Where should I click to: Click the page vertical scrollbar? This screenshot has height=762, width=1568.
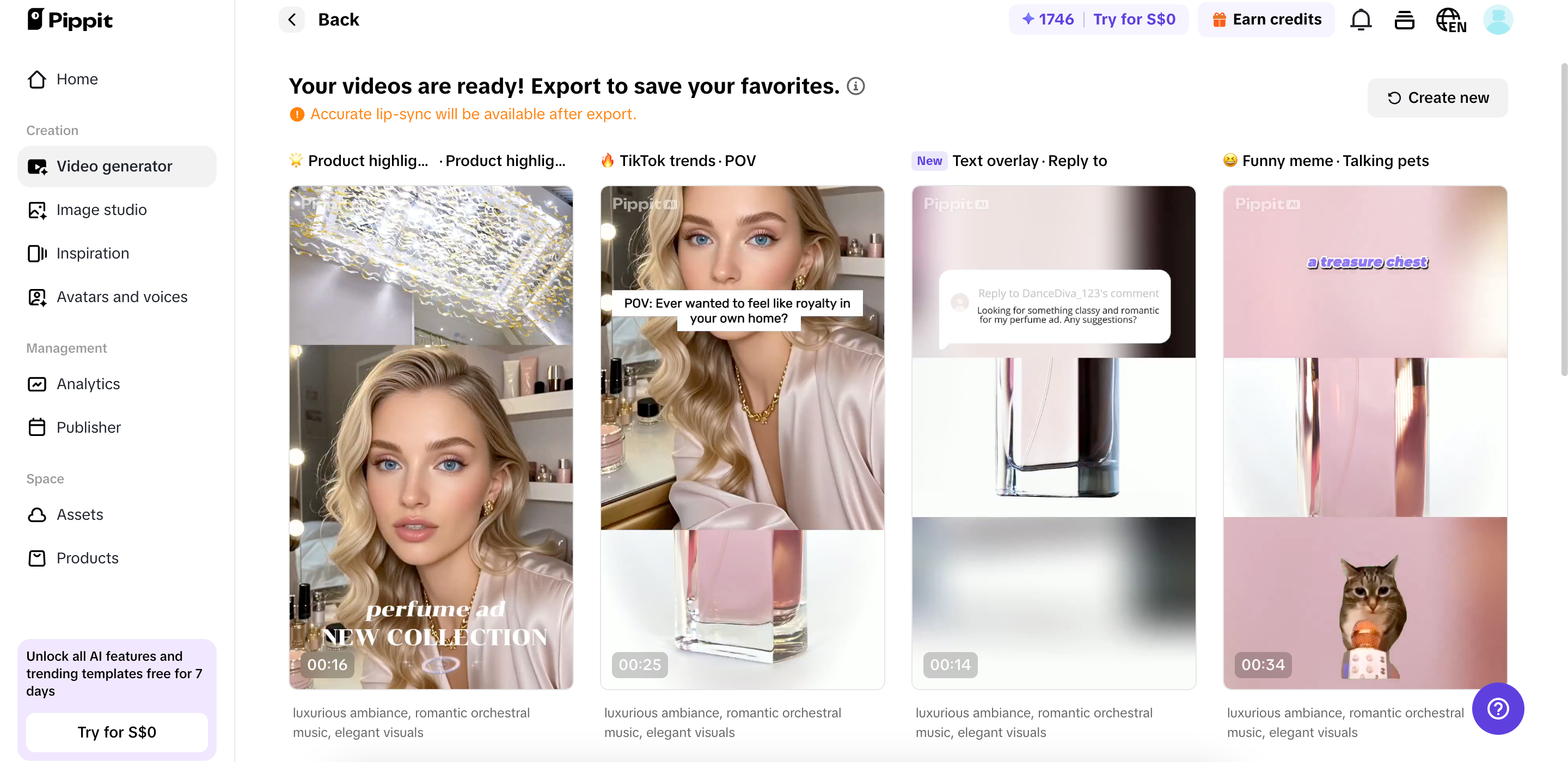coord(1563,219)
